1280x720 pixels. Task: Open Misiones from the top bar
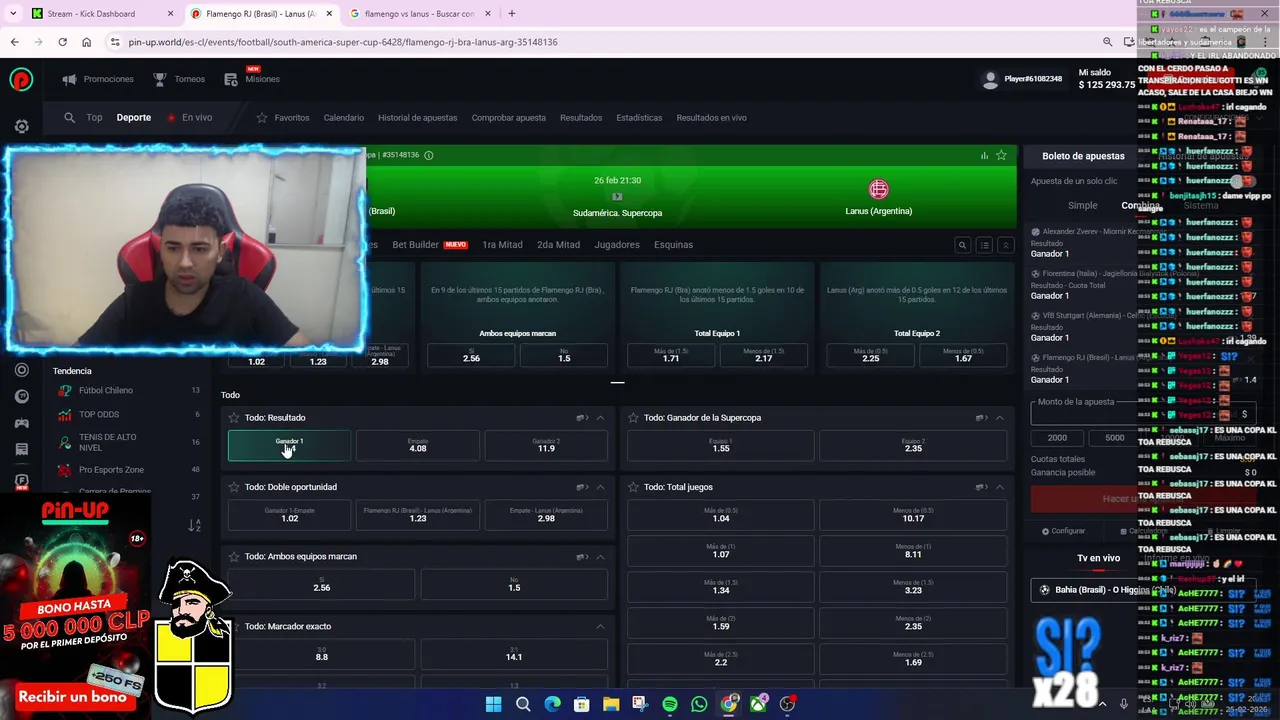[x=252, y=78]
